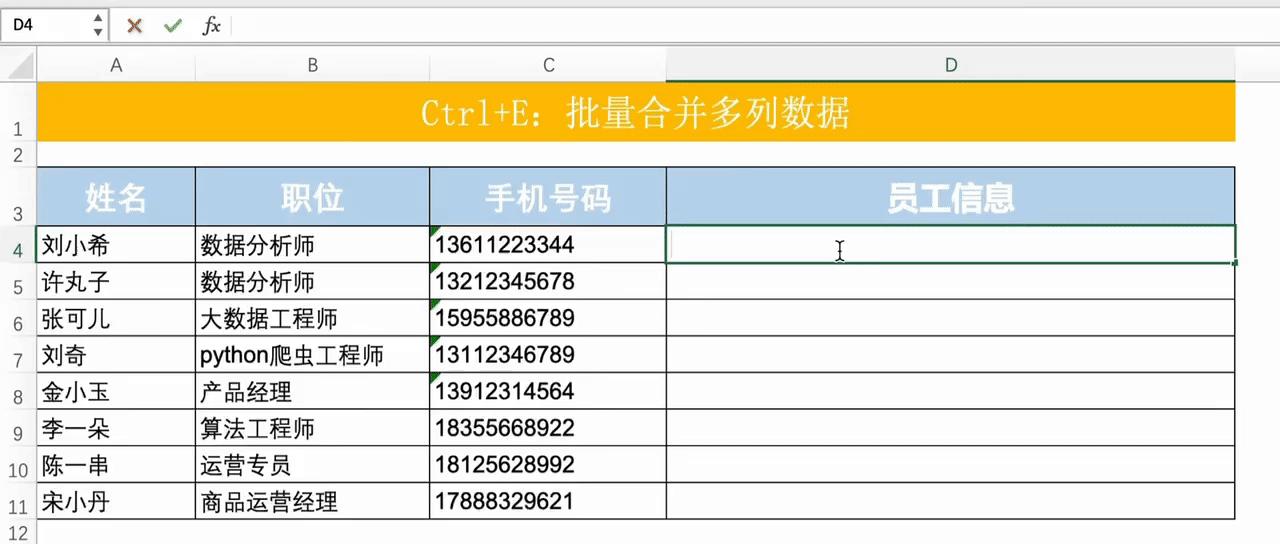Select row 4 header
Screen dimensions: 1280x544
click(x=18, y=245)
